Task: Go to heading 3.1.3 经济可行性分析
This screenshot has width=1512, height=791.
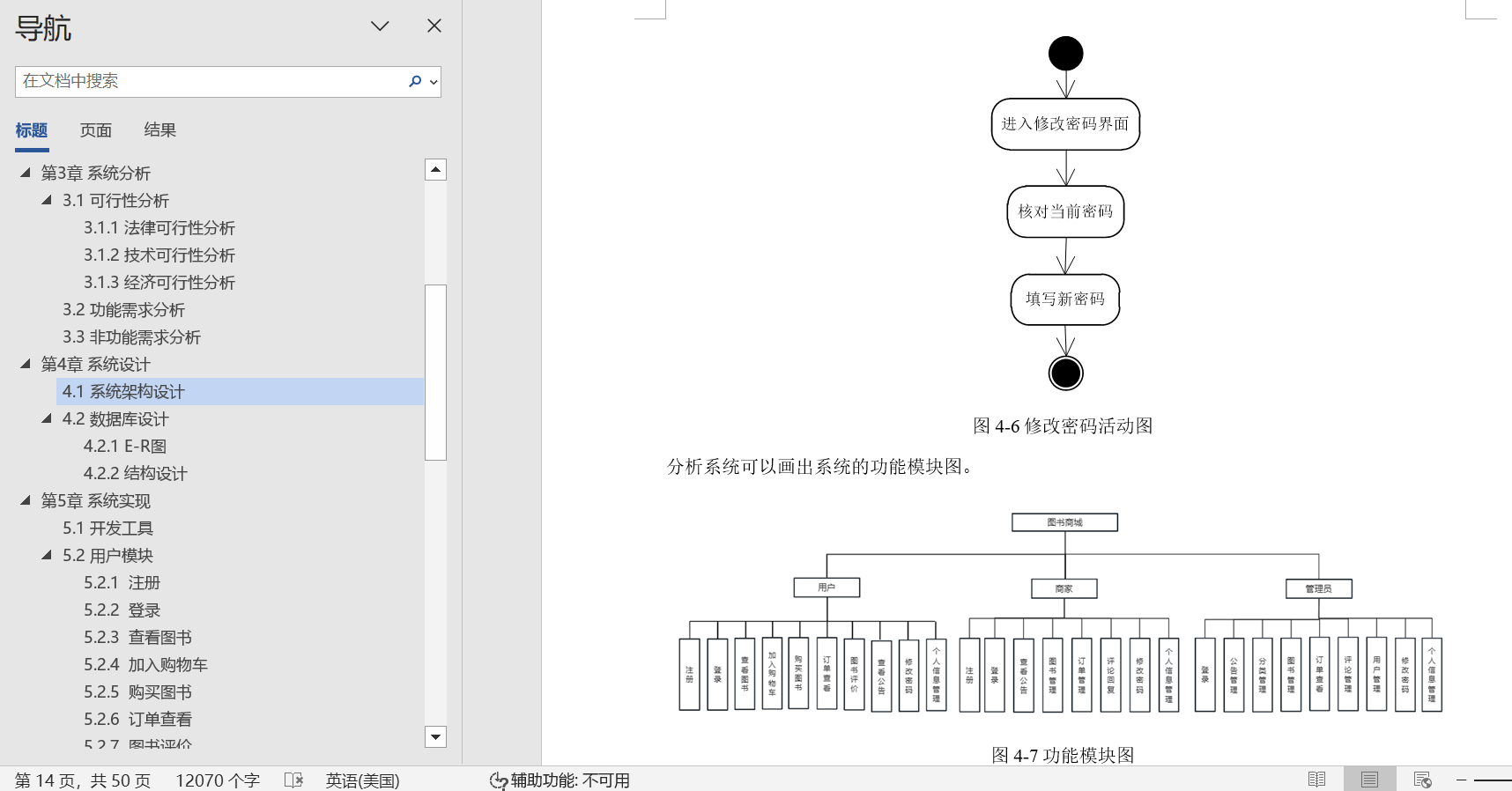Action: (159, 282)
